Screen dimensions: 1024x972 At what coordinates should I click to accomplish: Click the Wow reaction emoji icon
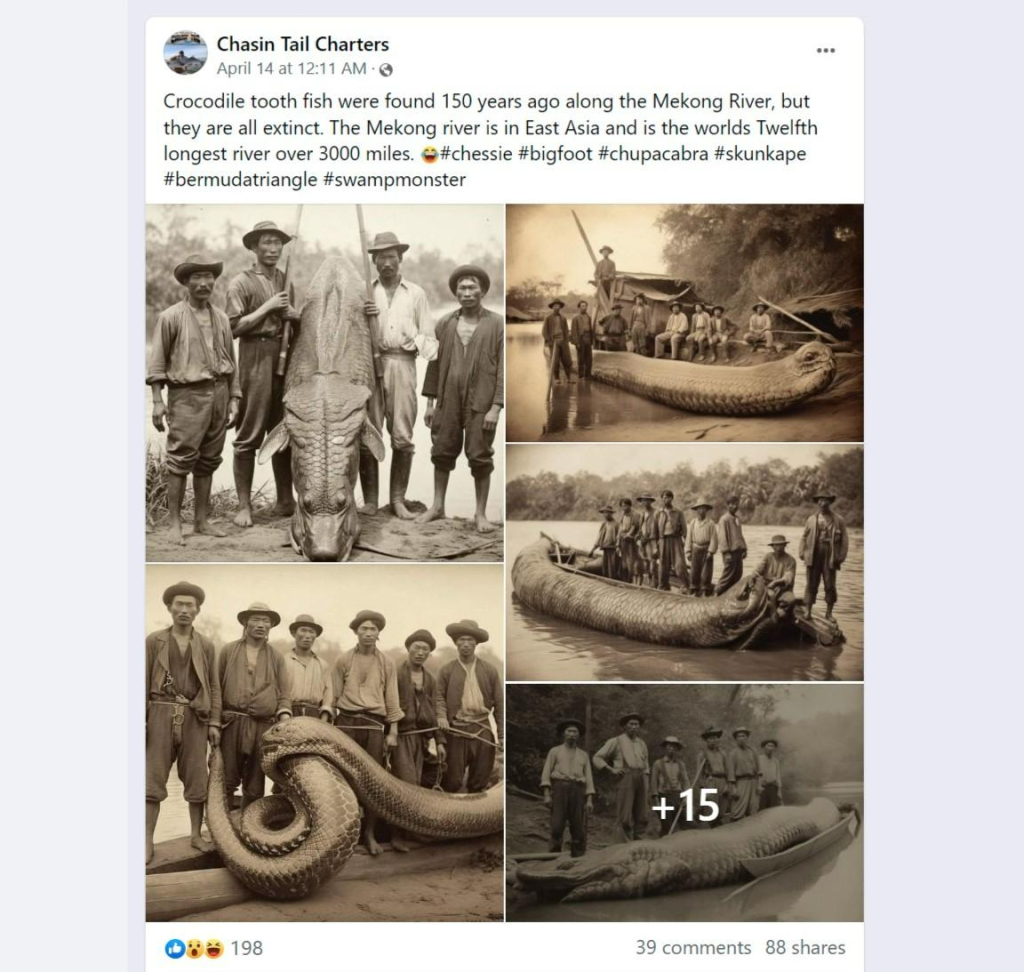[x=195, y=948]
